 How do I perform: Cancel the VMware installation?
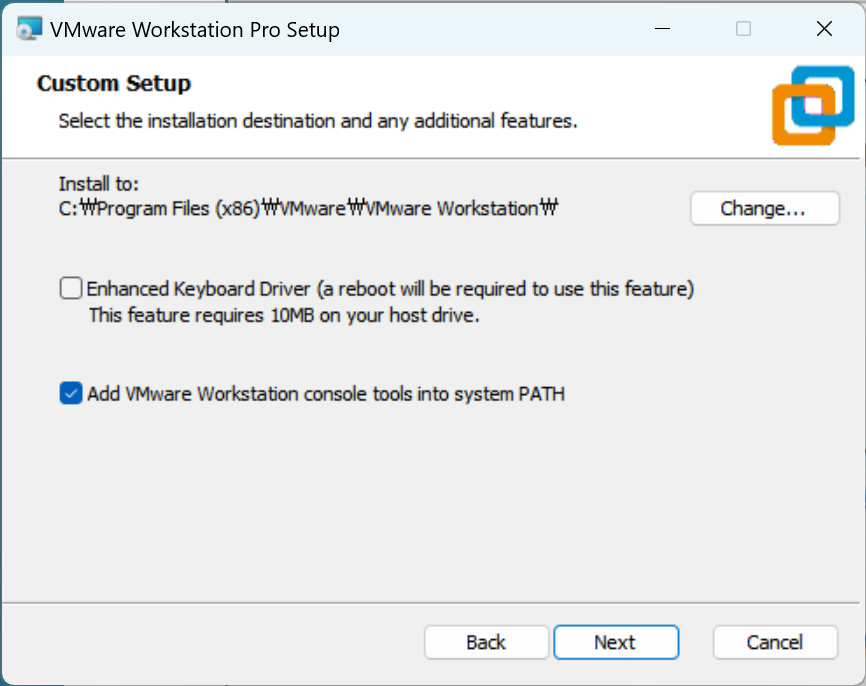[x=775, y=642]
